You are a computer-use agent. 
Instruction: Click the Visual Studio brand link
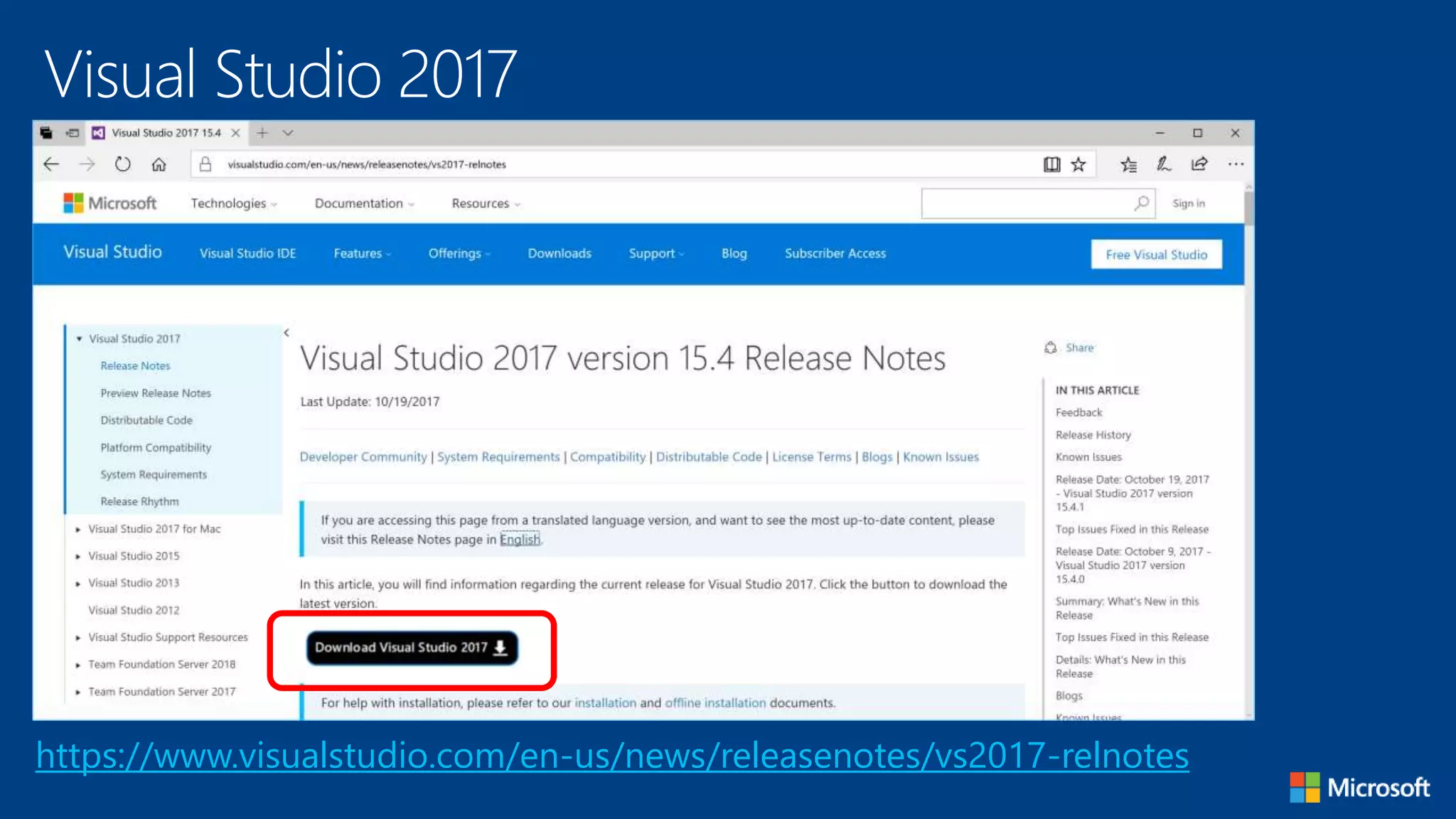pyautogui.click(x=112, y=252)
